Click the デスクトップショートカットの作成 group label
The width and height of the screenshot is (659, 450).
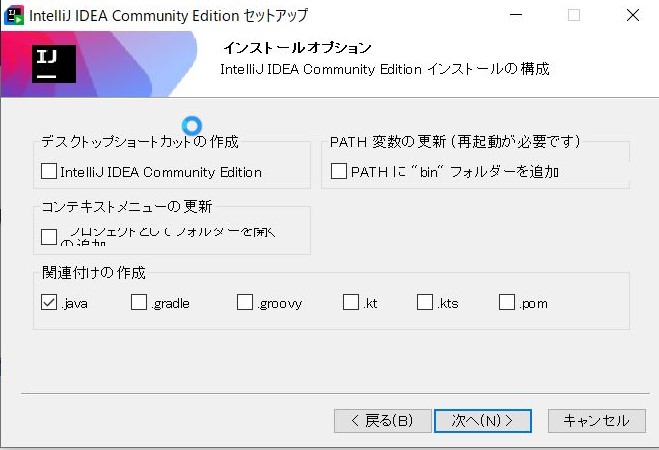[140, 142]
